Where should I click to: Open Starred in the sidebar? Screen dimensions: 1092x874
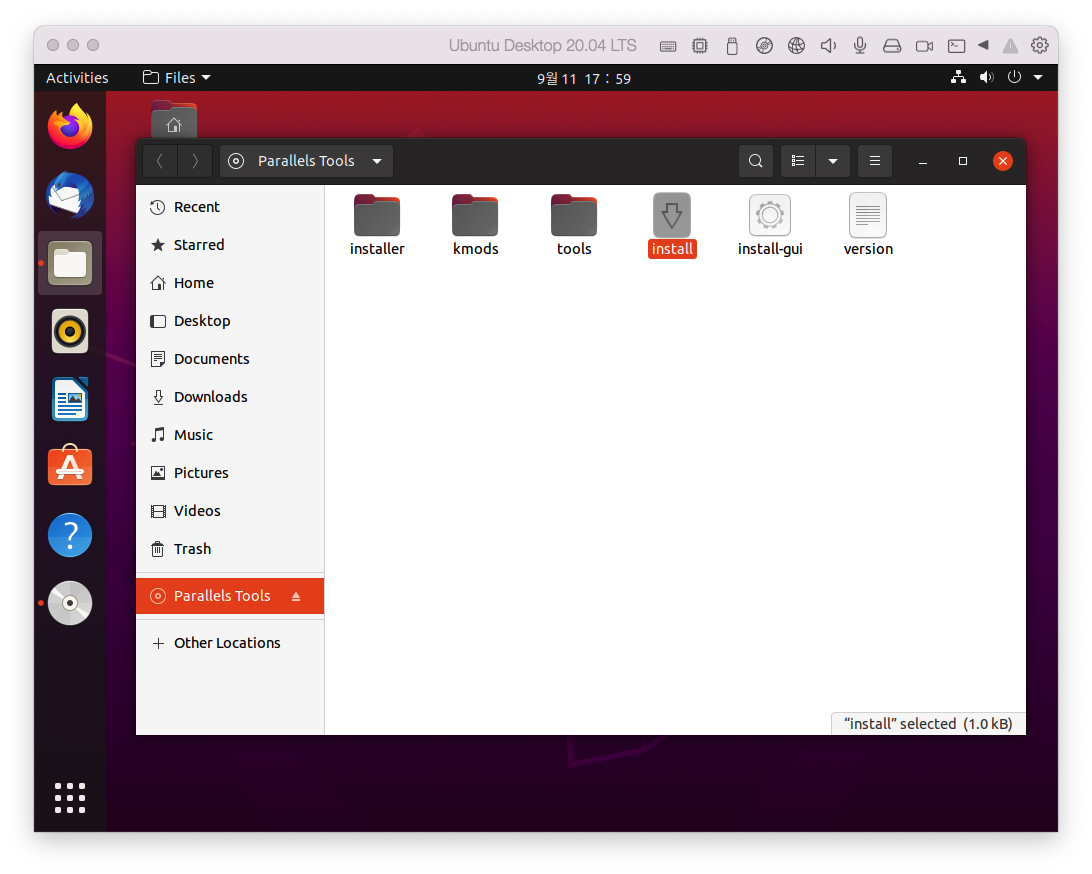tap(230, 245)
